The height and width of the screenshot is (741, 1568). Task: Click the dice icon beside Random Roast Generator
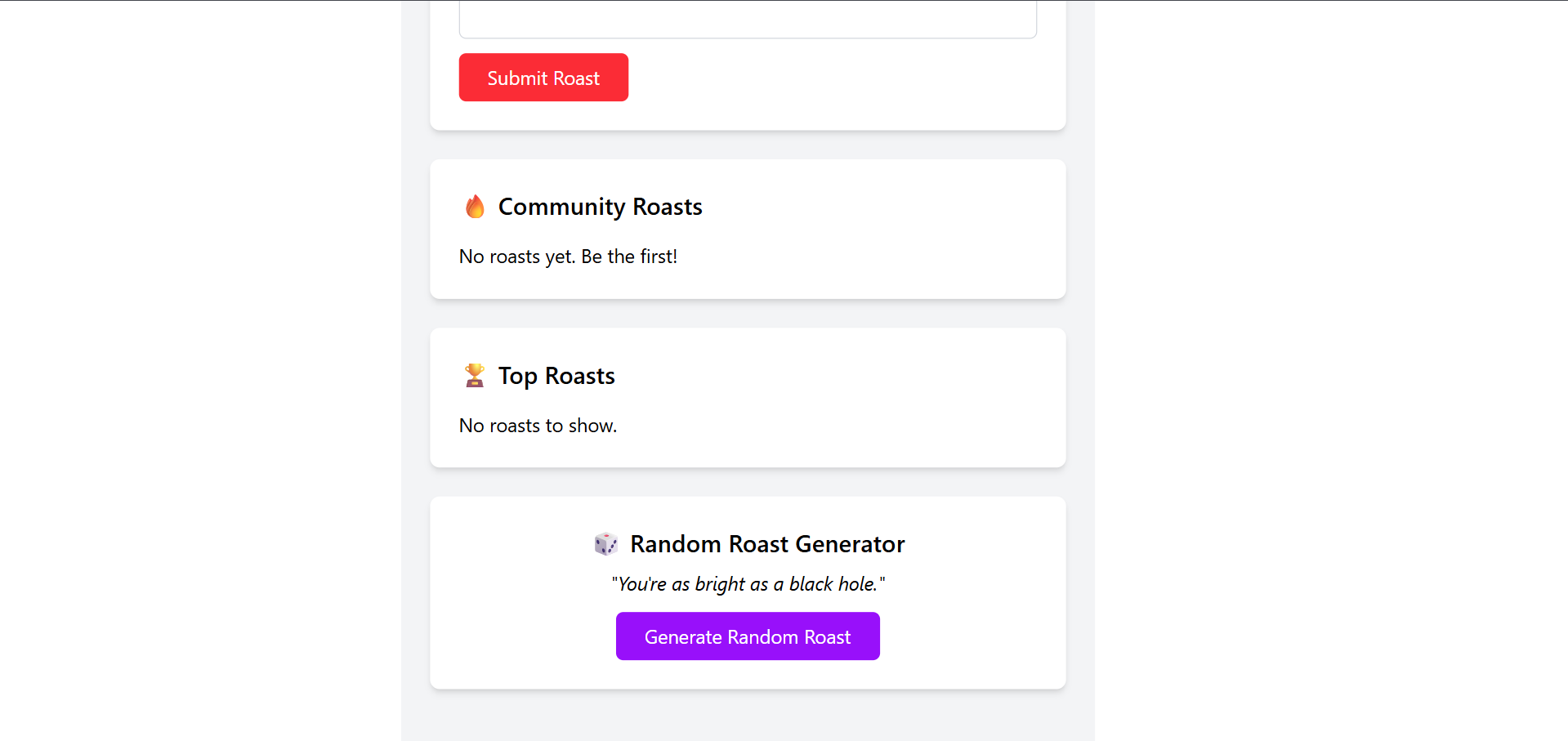(x=605, y=544)
